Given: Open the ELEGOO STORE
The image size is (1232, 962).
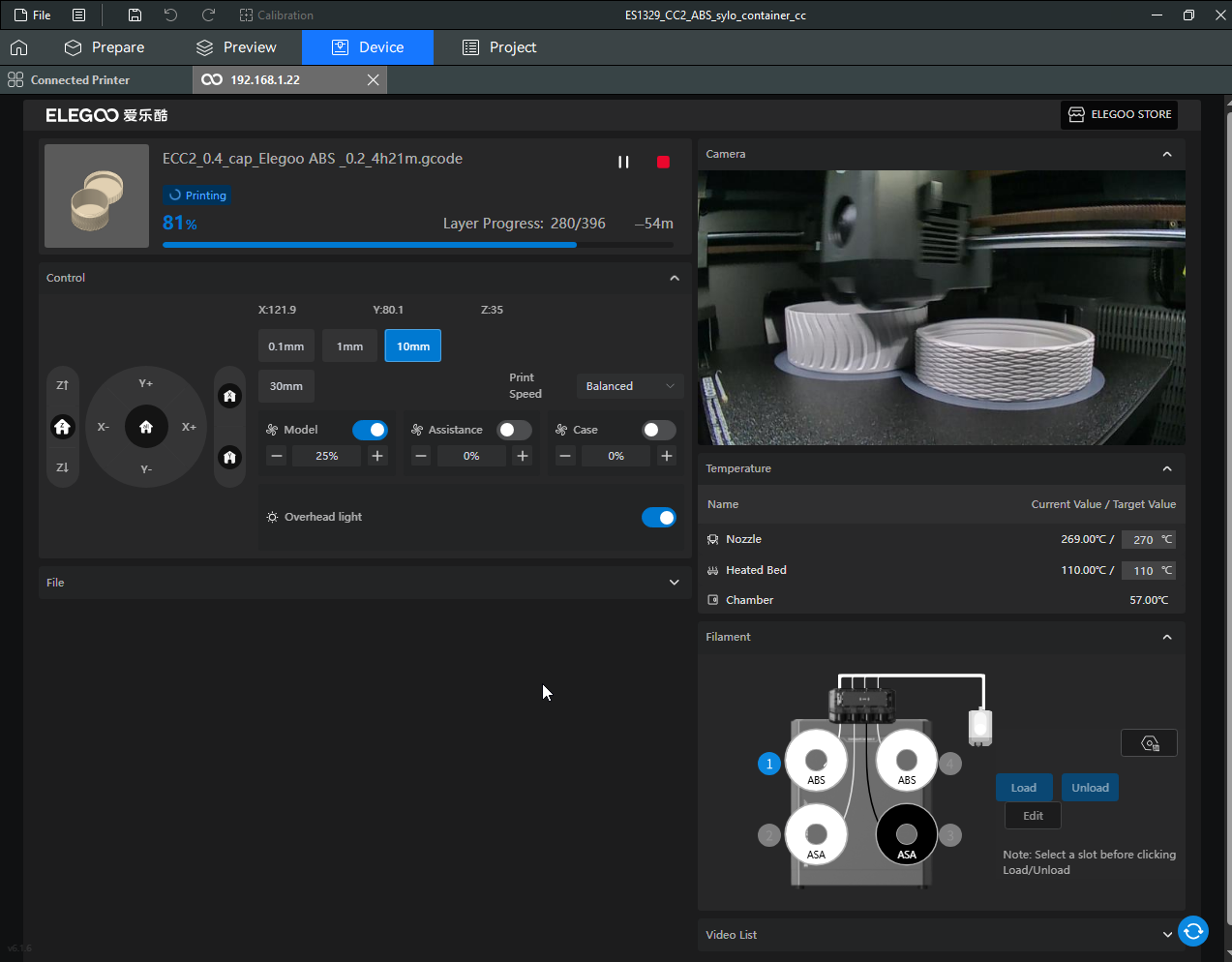Looking at the screenshot, I should point(1119,114).
